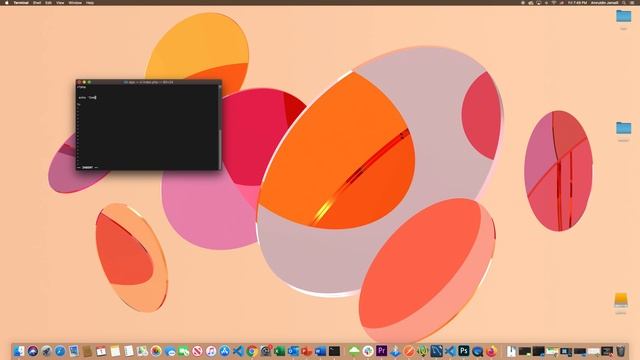Open Launchpad rocket icon in dock
The width and height of the screenshot is (640, 360).
tap(46, 351)
